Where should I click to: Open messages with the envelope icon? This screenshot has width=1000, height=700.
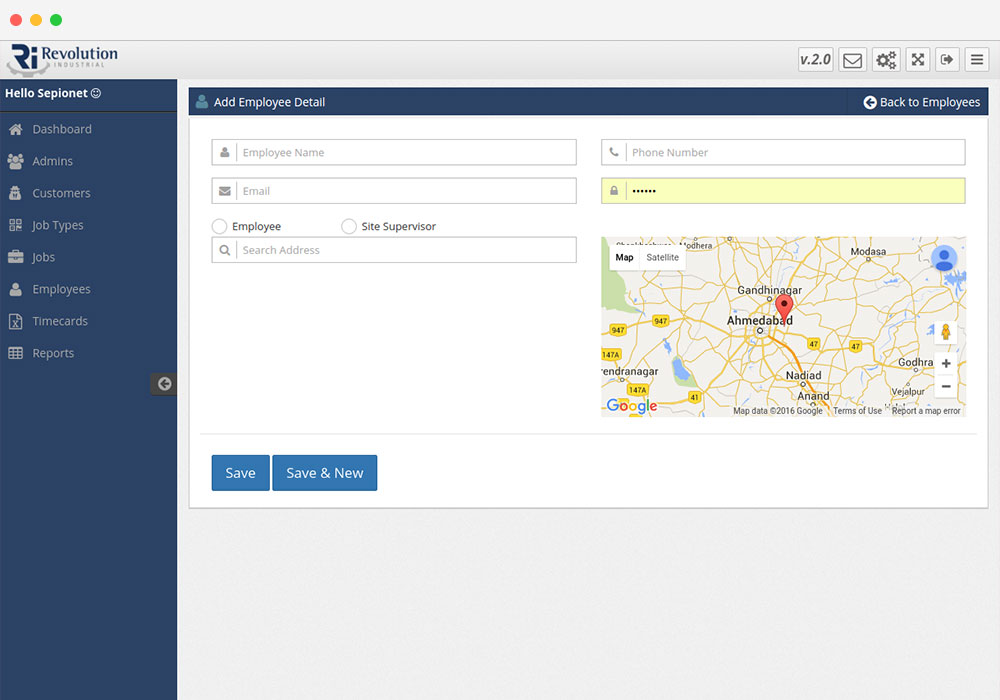click(852, 59)
